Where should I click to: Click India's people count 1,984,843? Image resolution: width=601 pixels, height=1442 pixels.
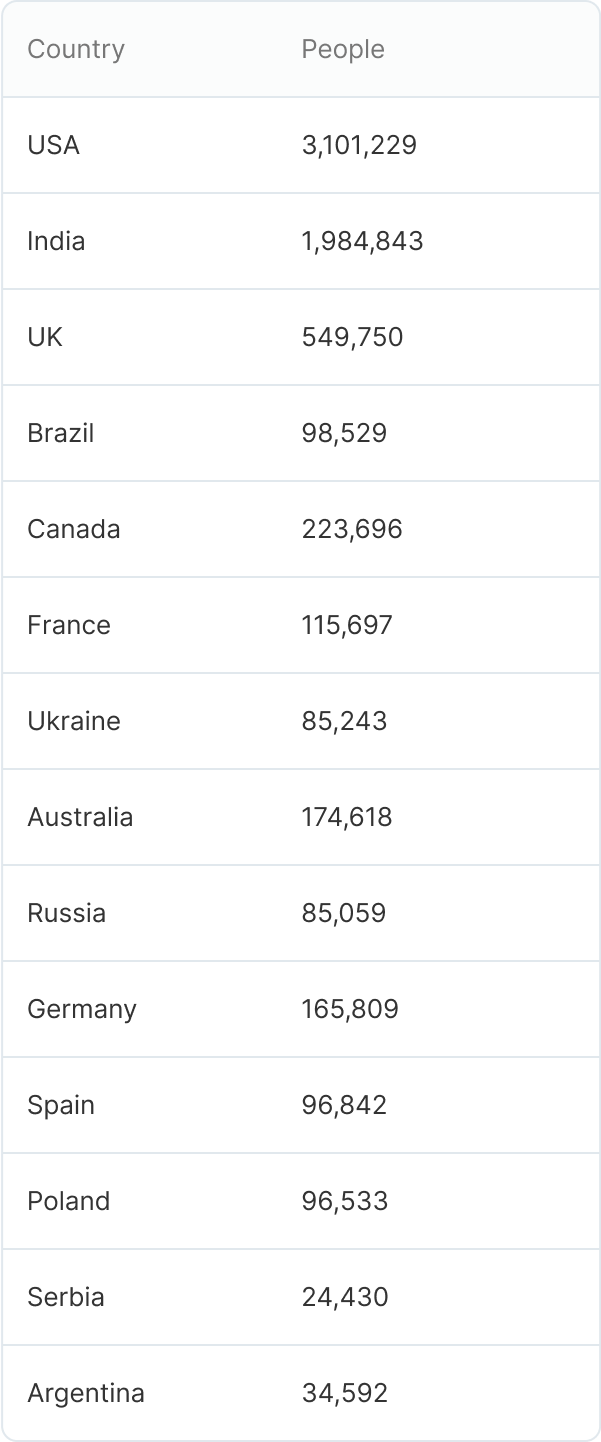(x=362, y=241)
